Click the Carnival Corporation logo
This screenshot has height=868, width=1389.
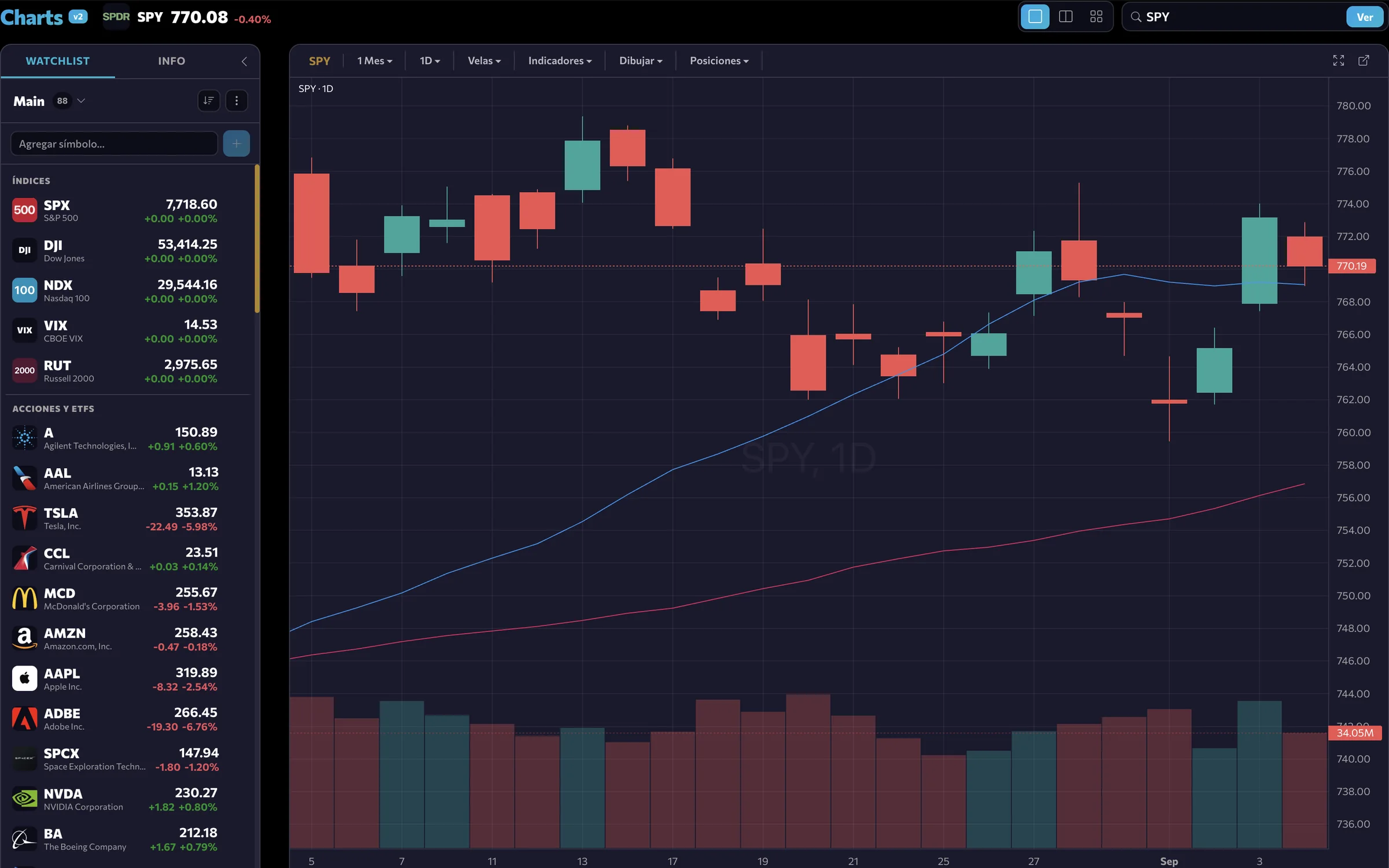[x=24, y=558]
